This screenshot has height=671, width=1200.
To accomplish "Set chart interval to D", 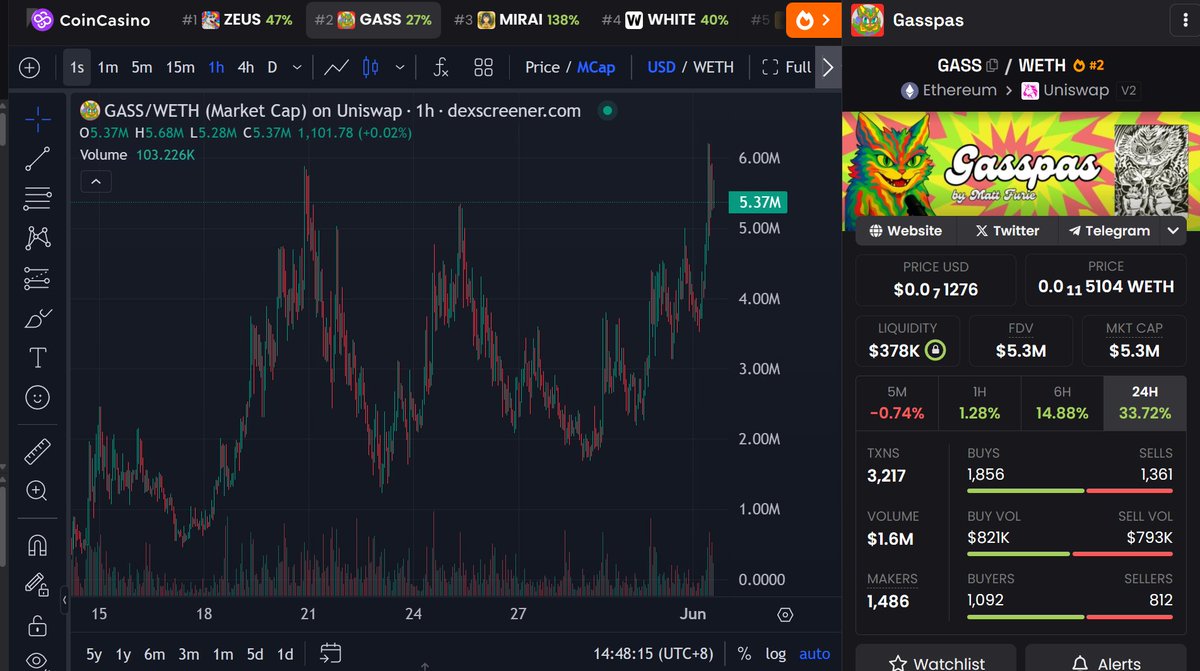I will tap(272, 68).
